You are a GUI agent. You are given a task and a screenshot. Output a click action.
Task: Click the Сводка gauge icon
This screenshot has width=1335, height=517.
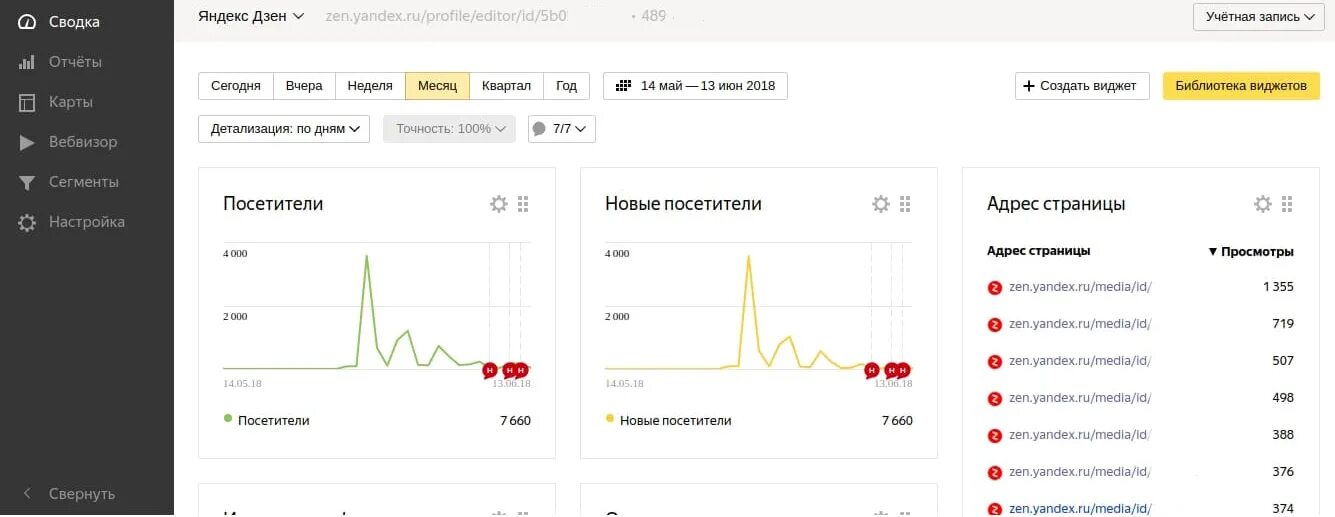tap(27, 22)
